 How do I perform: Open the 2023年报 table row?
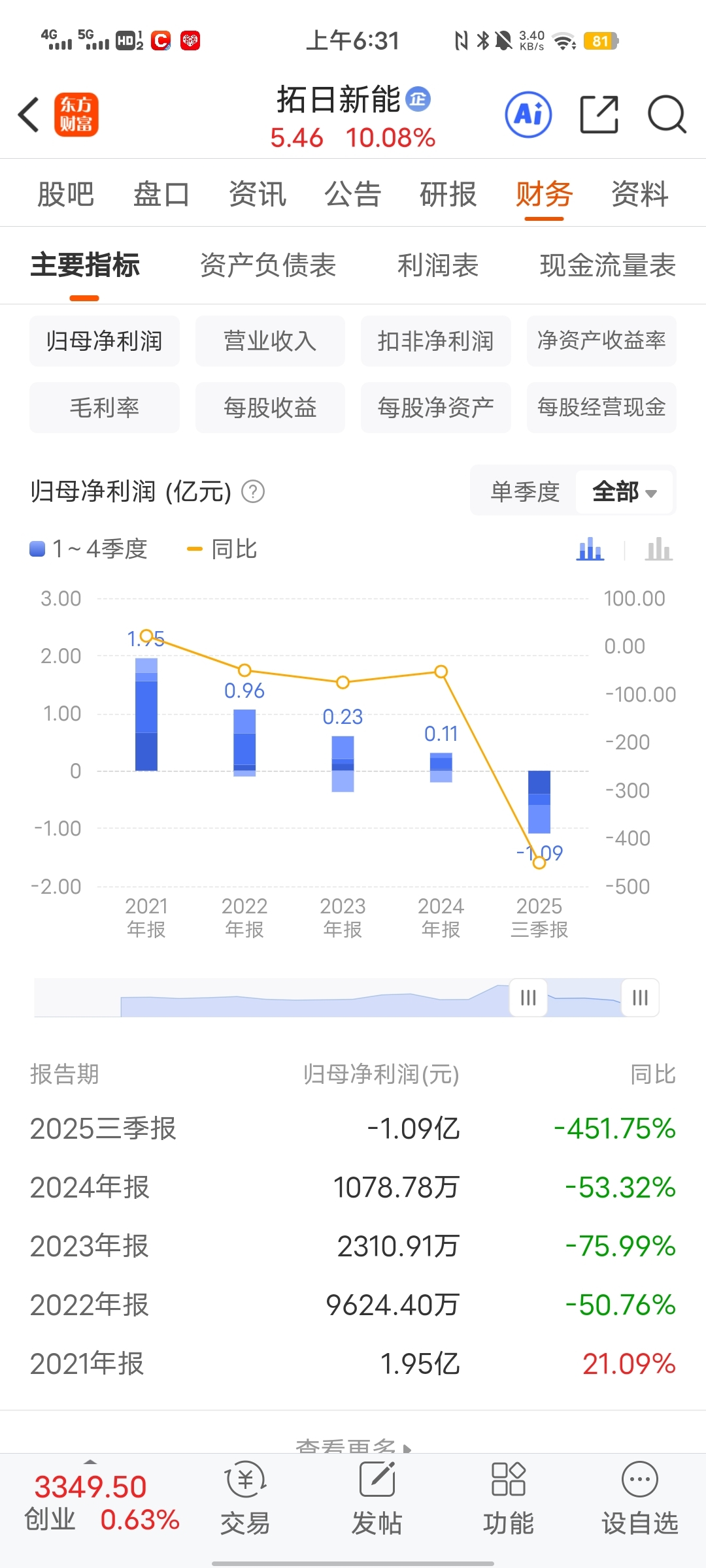[x=353, y=1247]
